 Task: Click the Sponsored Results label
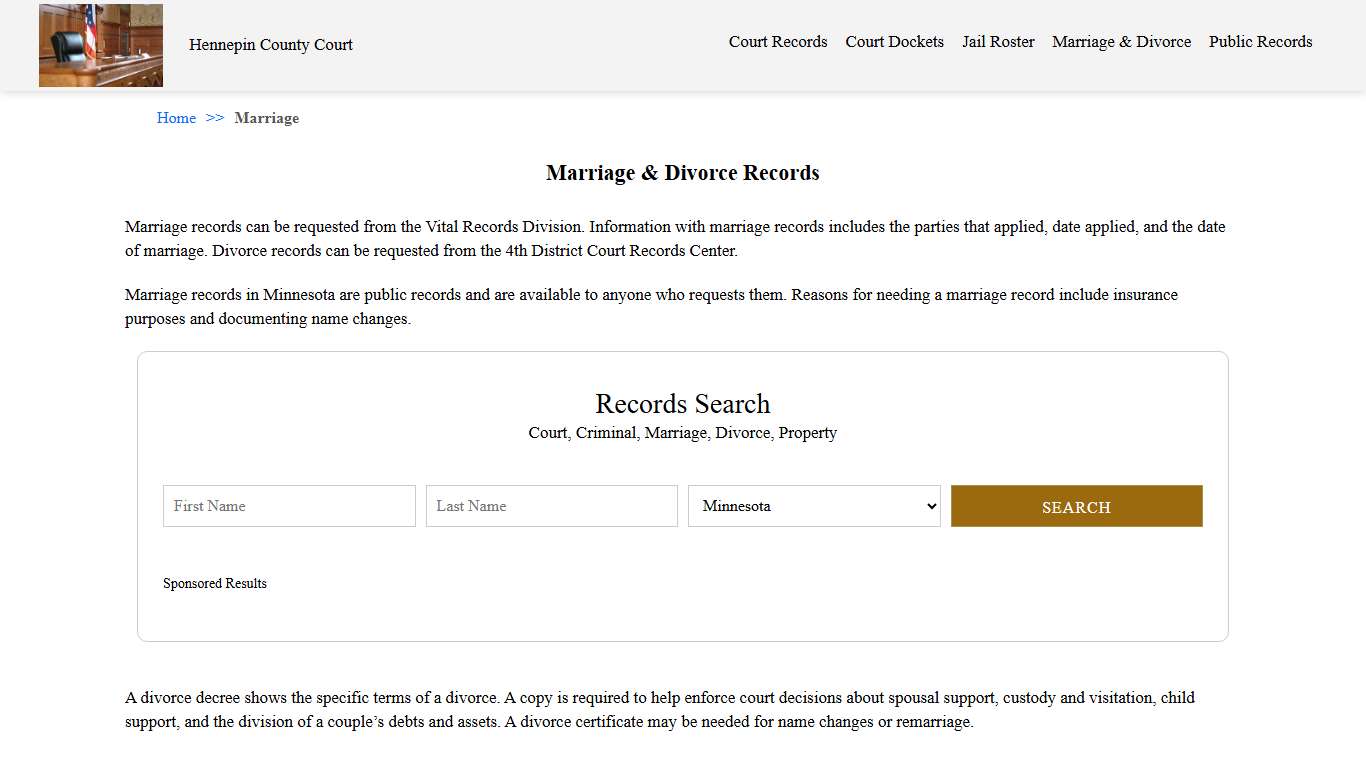[215, 583]
